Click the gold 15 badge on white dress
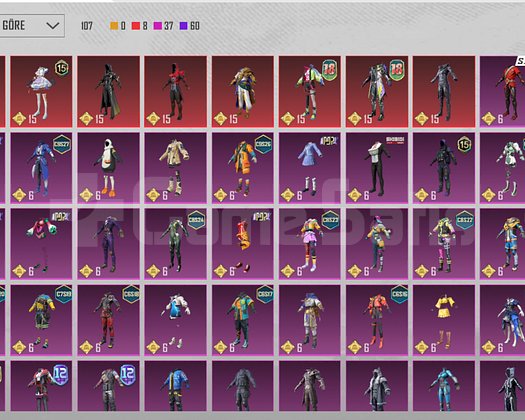525x420 pixels. (x=62, y=68)
